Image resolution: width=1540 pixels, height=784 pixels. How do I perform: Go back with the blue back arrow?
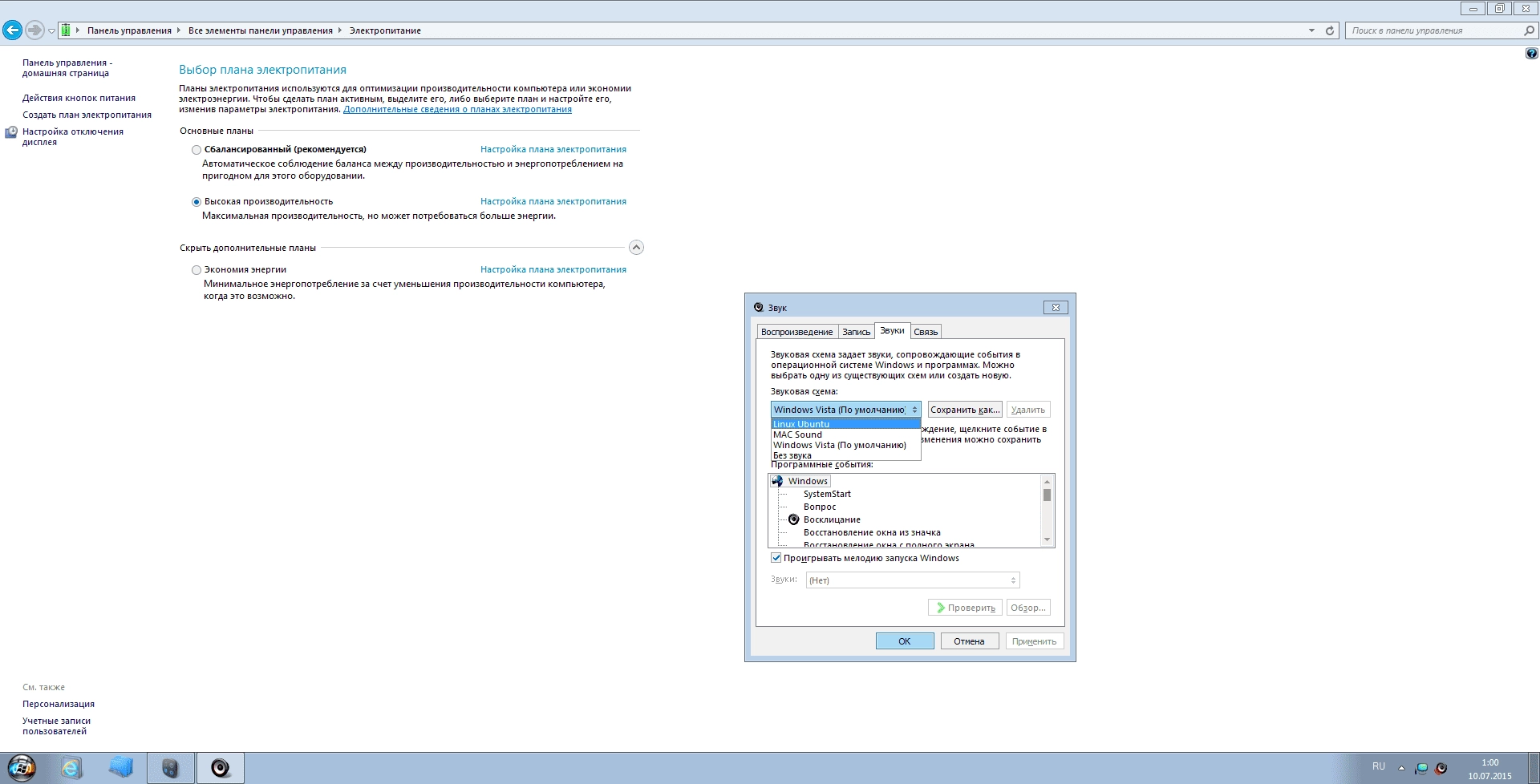(12, 30)
